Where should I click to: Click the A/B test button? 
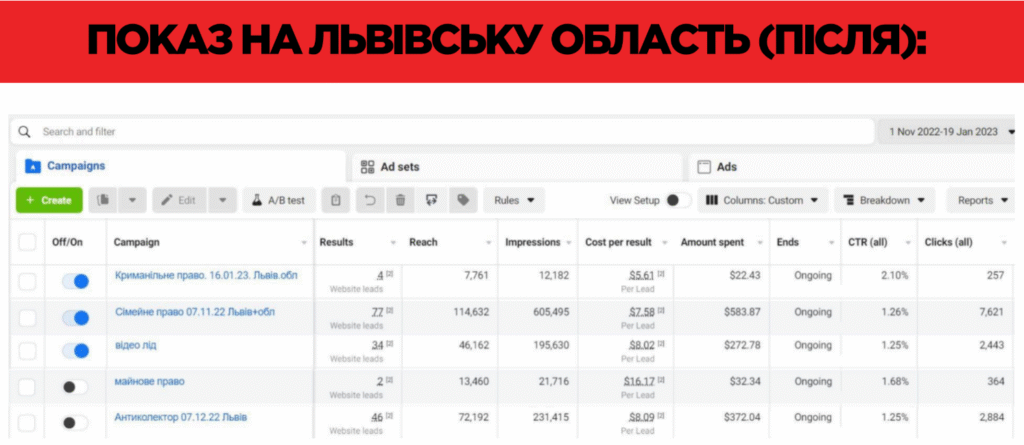pyautogui.click(x=279, y=201)
